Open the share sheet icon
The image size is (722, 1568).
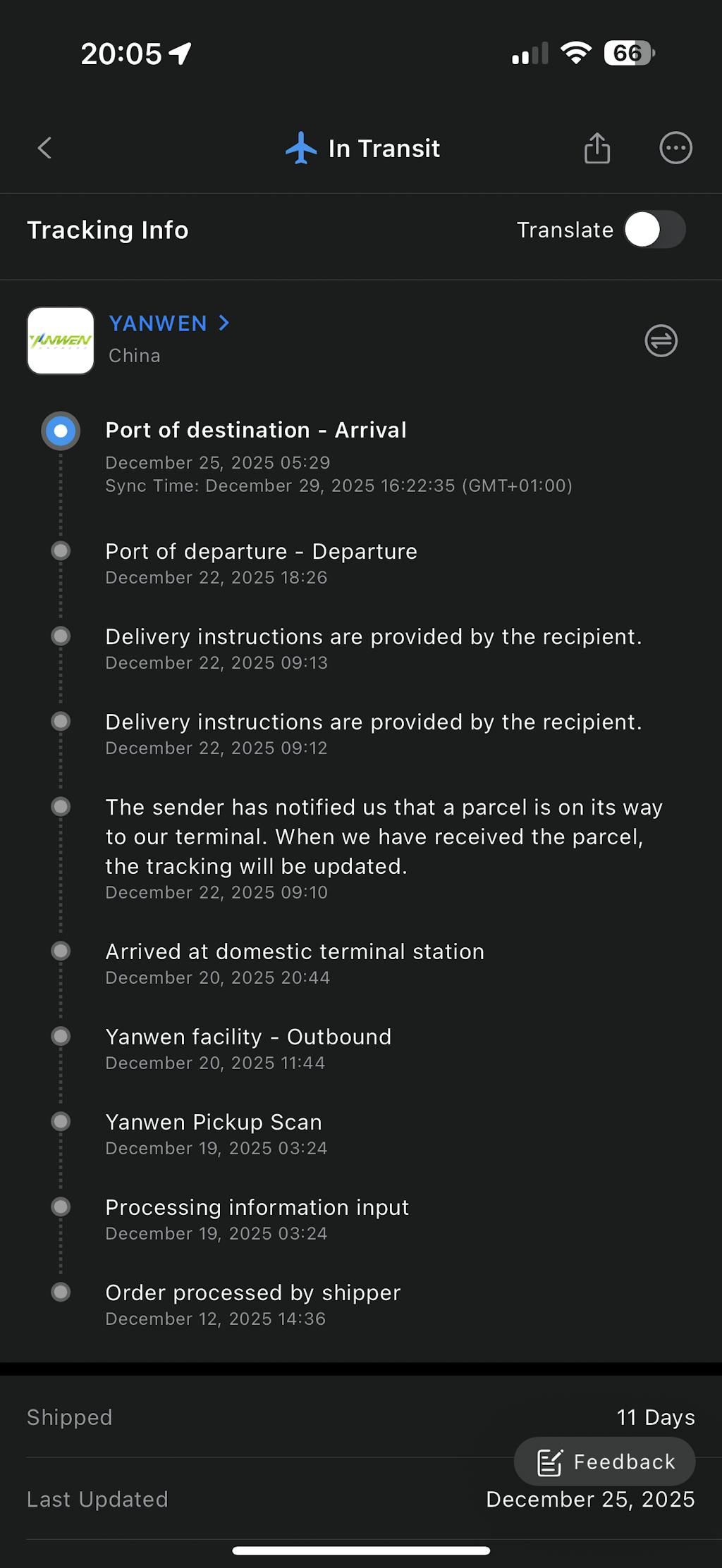click(x=596, y=148)
